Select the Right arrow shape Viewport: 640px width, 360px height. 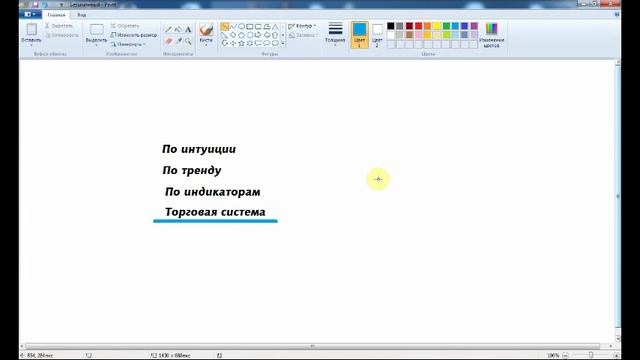258,35
